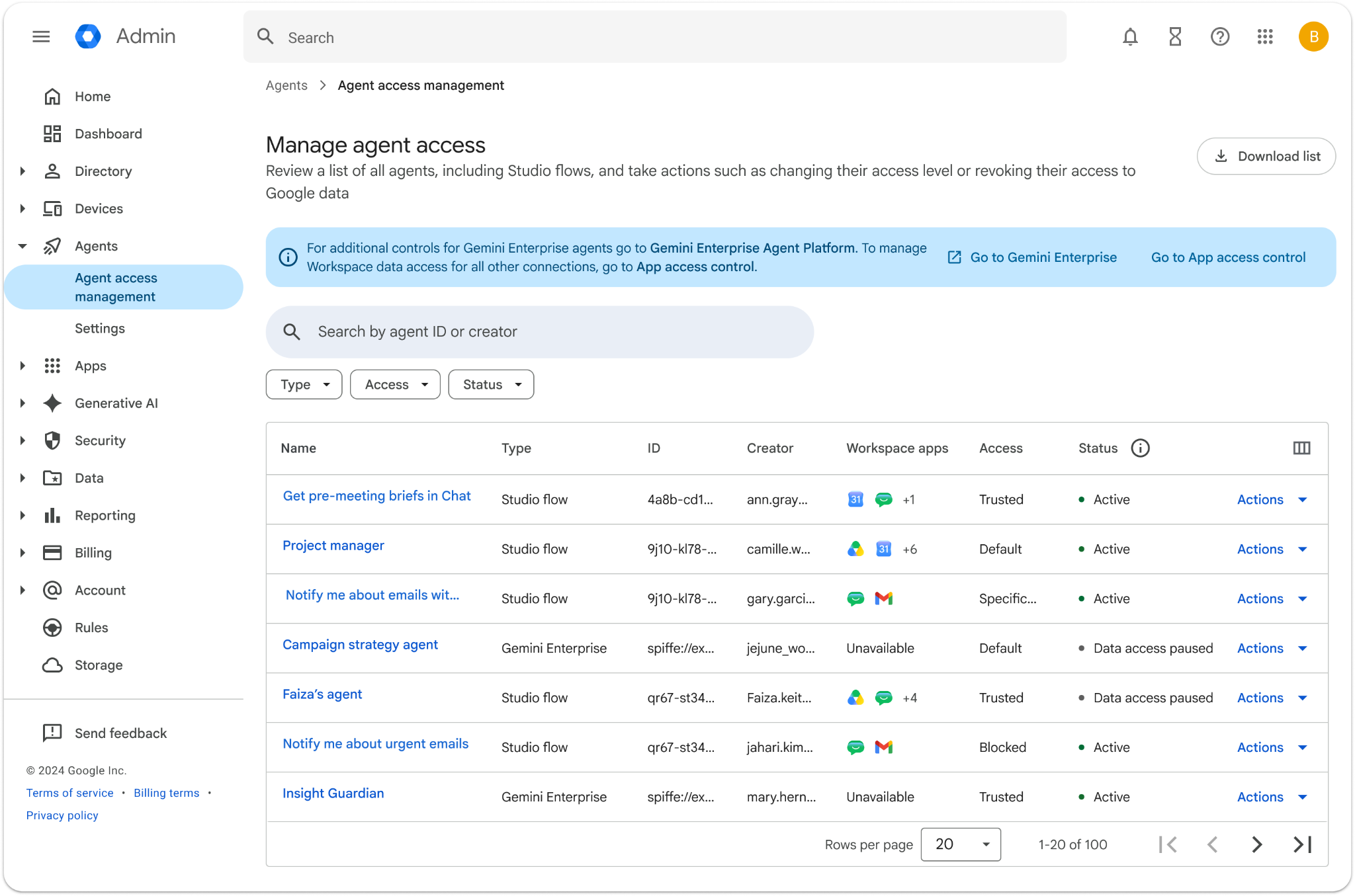
Task: Click the Billing card icon
Action: tap(52, 553)
